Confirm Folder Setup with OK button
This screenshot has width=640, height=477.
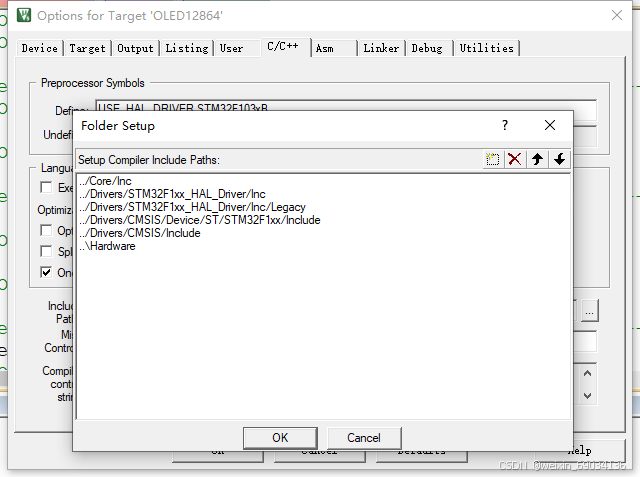[x=280, y=438]
